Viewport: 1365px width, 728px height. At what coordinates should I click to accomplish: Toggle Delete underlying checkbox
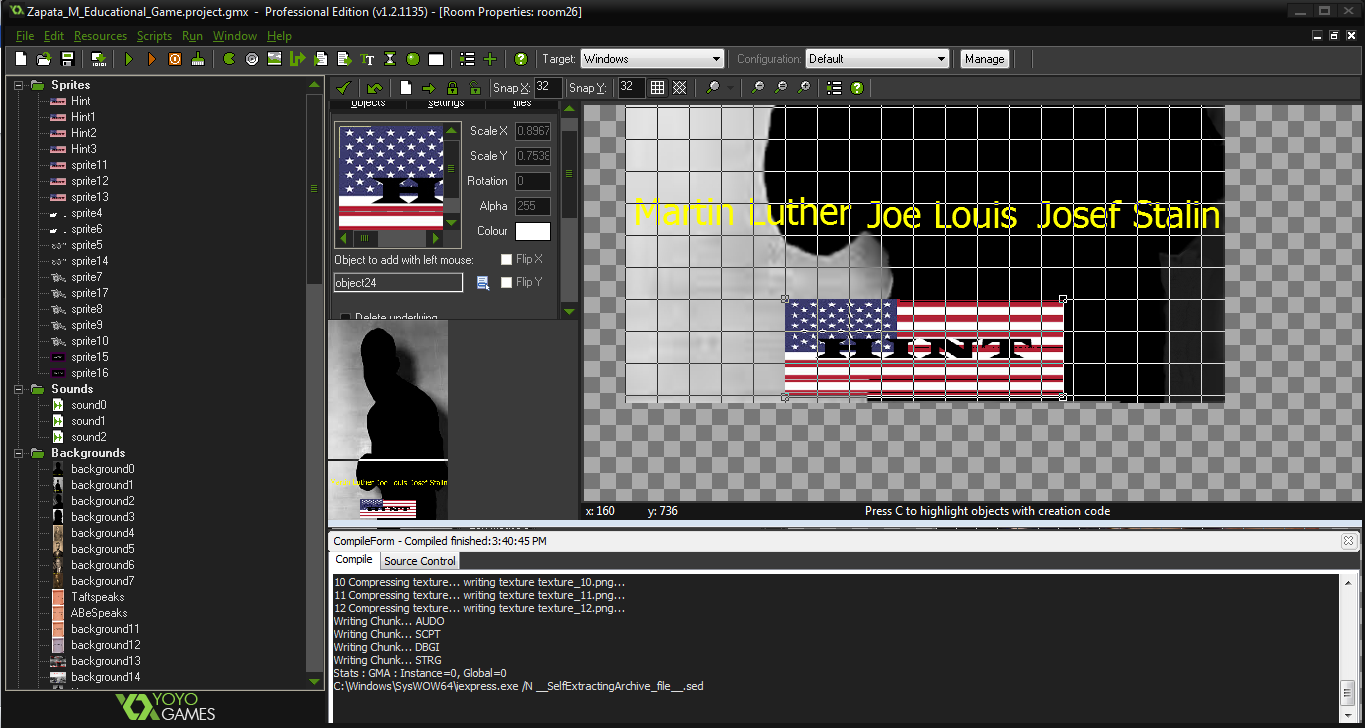tap(345, 318)
